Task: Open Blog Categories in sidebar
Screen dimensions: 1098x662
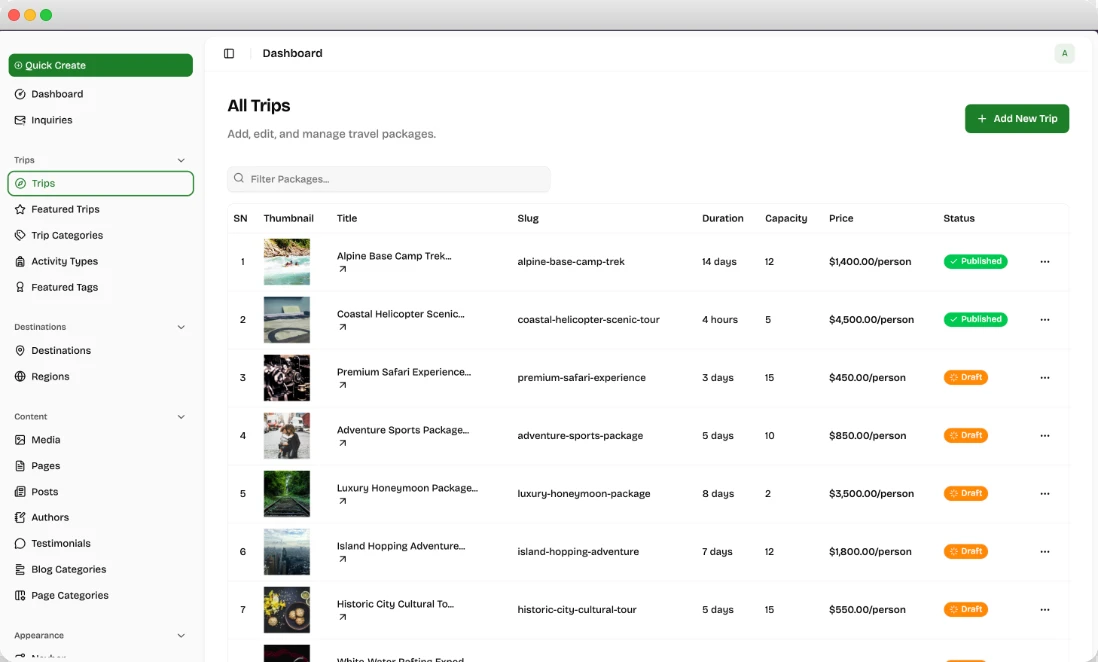Action: click(100, 570)
